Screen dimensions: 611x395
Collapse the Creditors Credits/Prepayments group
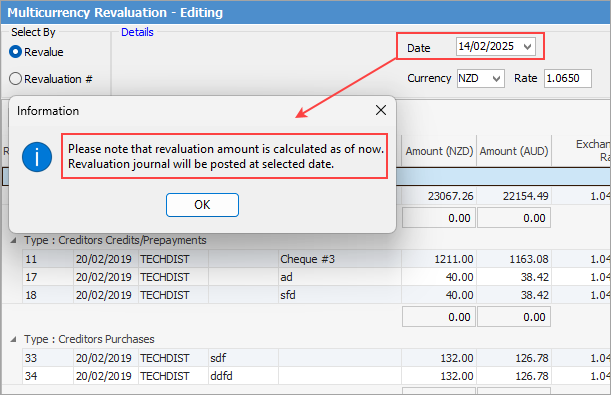tap(14, 240)
